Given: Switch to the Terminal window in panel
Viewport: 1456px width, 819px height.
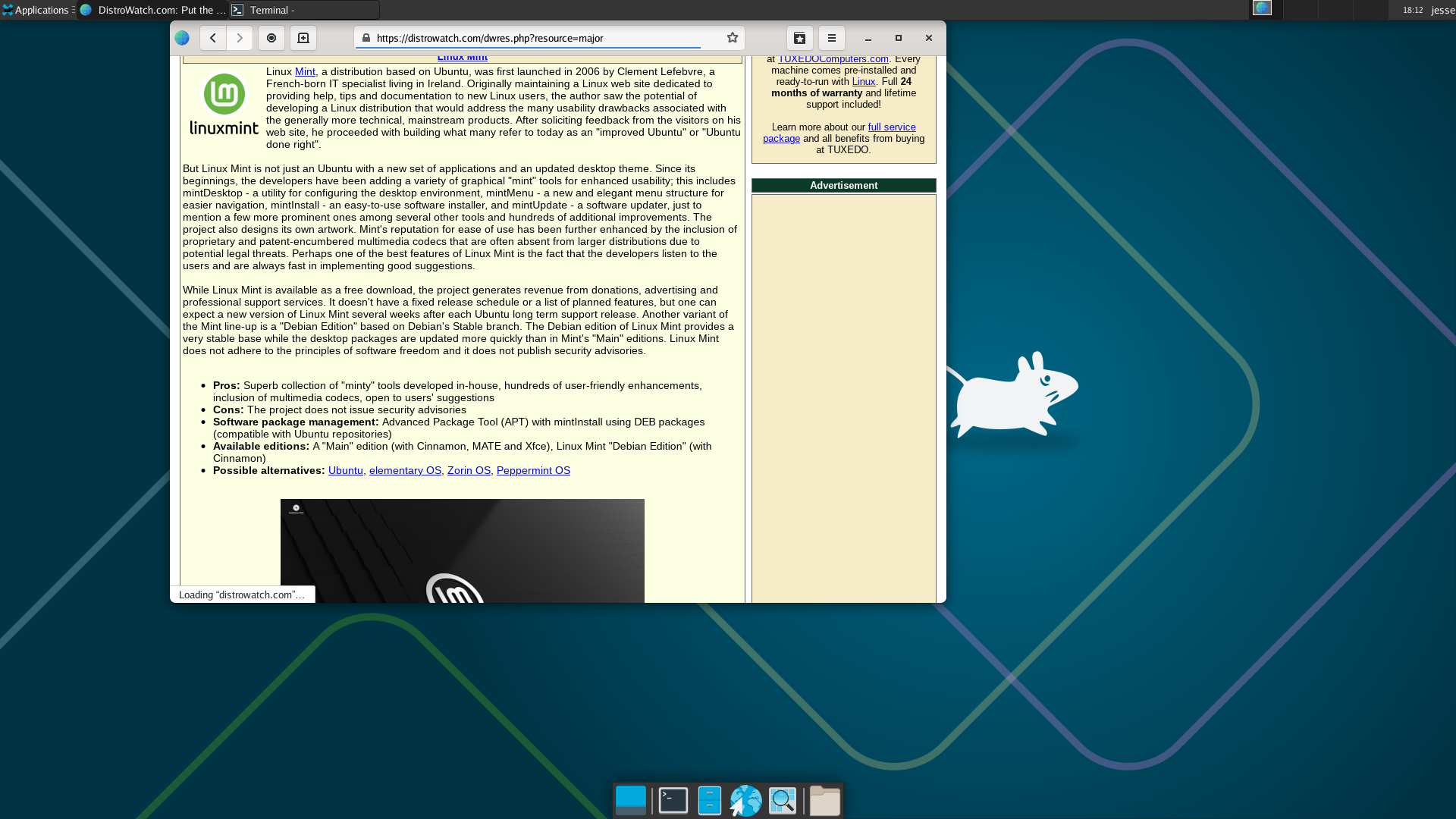Looking at the screenshot, I should (304, 10).
